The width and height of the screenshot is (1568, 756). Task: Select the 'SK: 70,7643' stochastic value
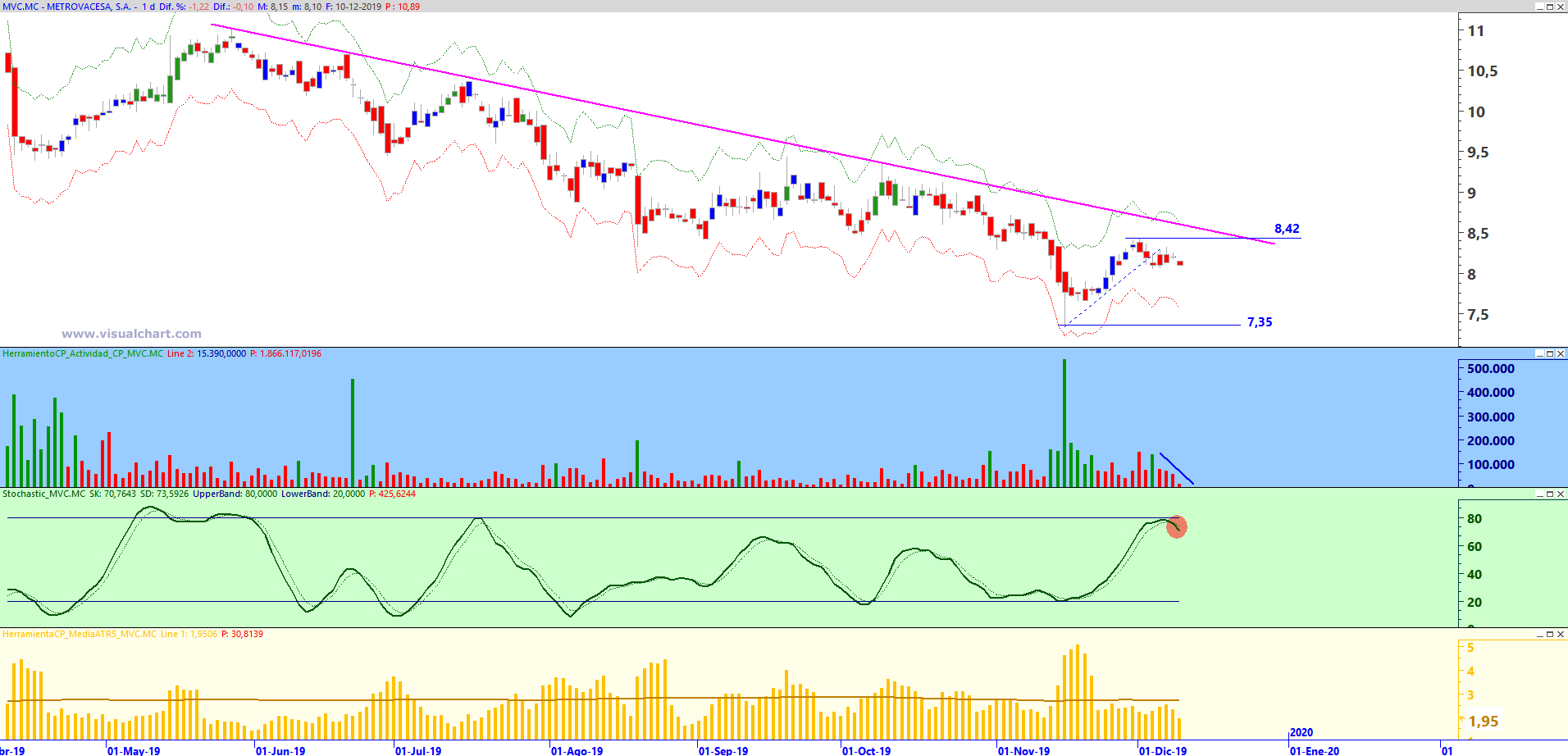click(x=112, y=494)
